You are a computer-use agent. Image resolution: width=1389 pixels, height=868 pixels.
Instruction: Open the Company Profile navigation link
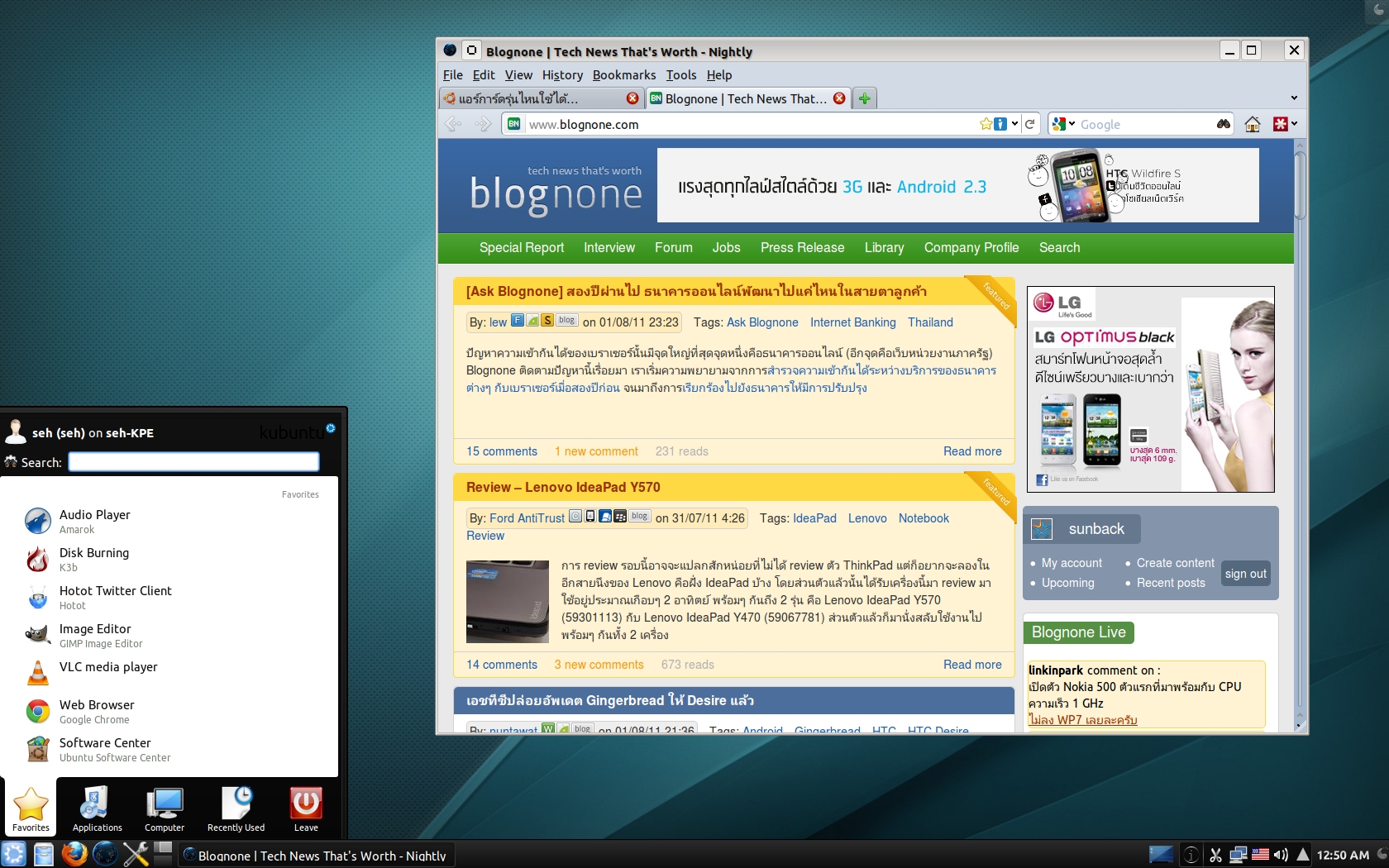[x=971, y=248]
